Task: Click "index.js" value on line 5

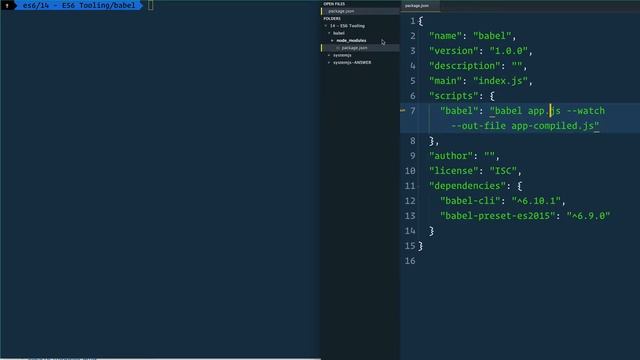Action: pyautogui.click(x=500, y=81)
